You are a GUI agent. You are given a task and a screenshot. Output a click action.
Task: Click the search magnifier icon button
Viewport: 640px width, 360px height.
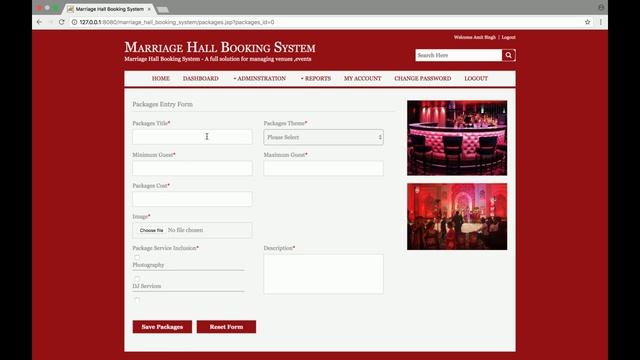point(509,55)
